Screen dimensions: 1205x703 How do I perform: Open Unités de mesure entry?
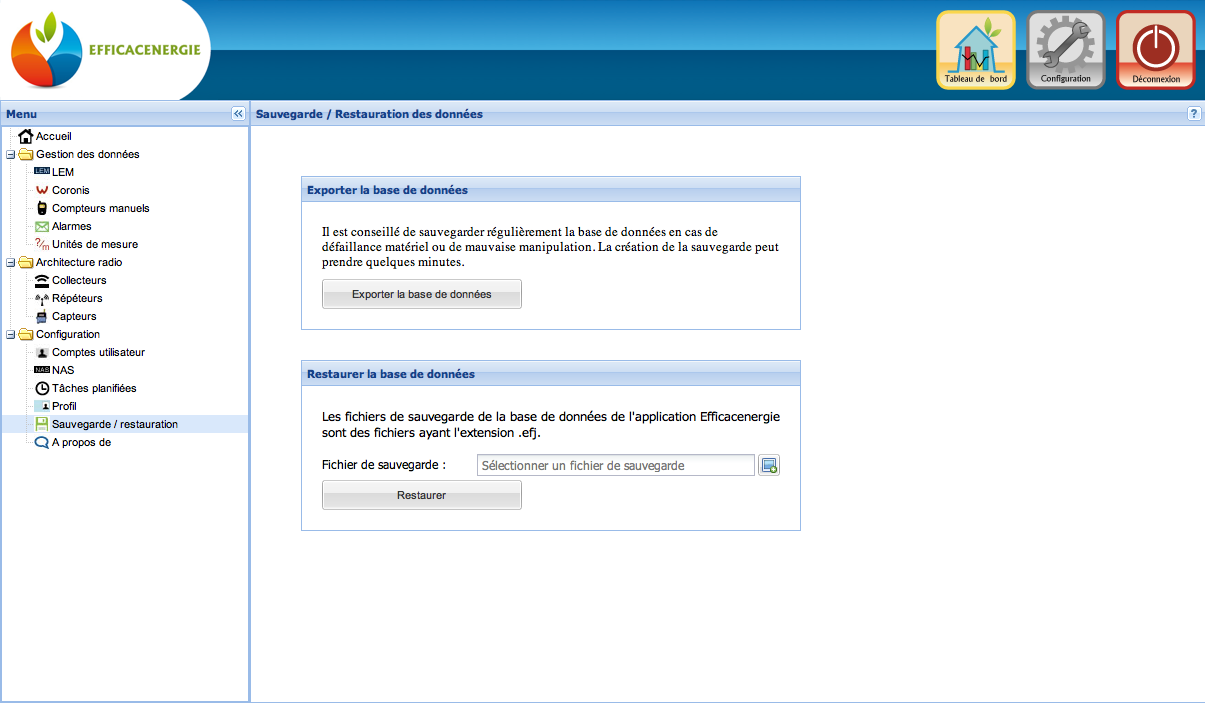coord(95,244)
